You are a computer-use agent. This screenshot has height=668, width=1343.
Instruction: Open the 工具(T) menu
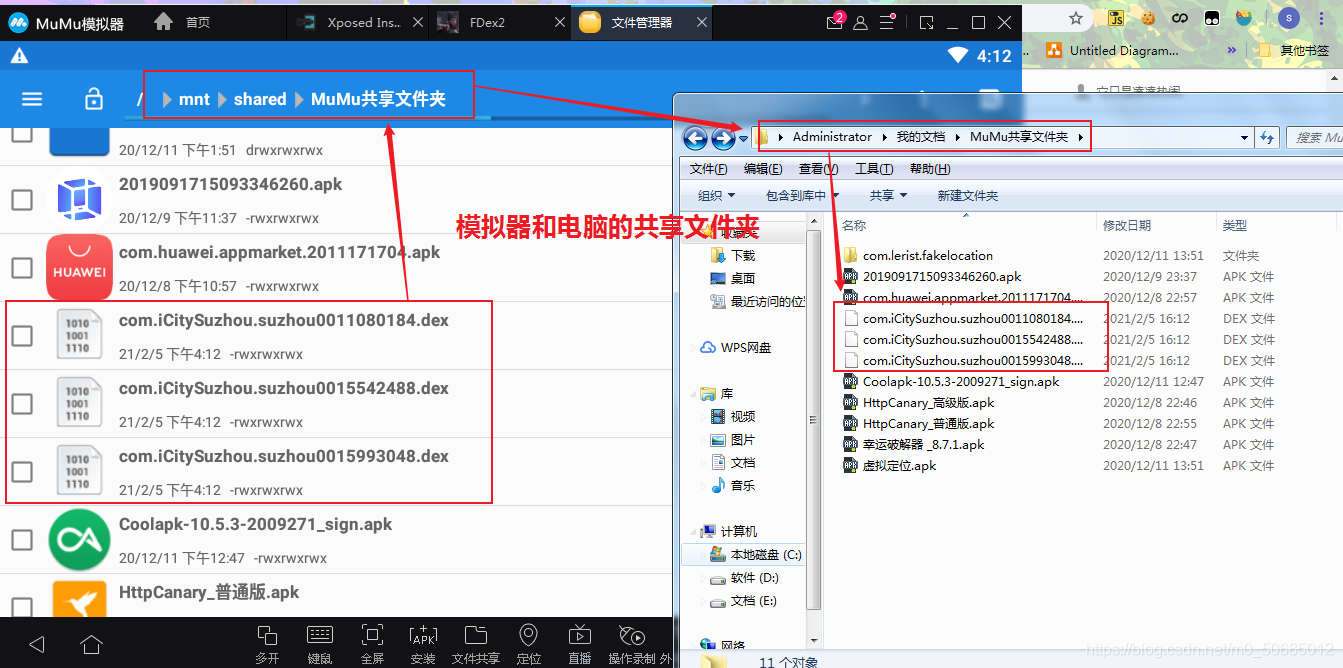point(874,168)
